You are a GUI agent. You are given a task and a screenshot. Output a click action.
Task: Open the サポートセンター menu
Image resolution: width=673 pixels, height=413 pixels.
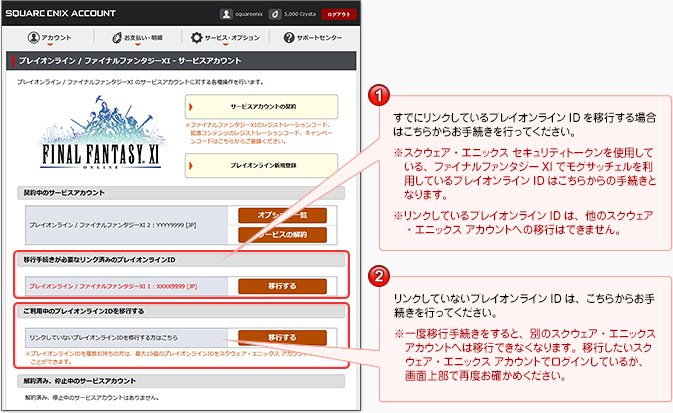313,38
